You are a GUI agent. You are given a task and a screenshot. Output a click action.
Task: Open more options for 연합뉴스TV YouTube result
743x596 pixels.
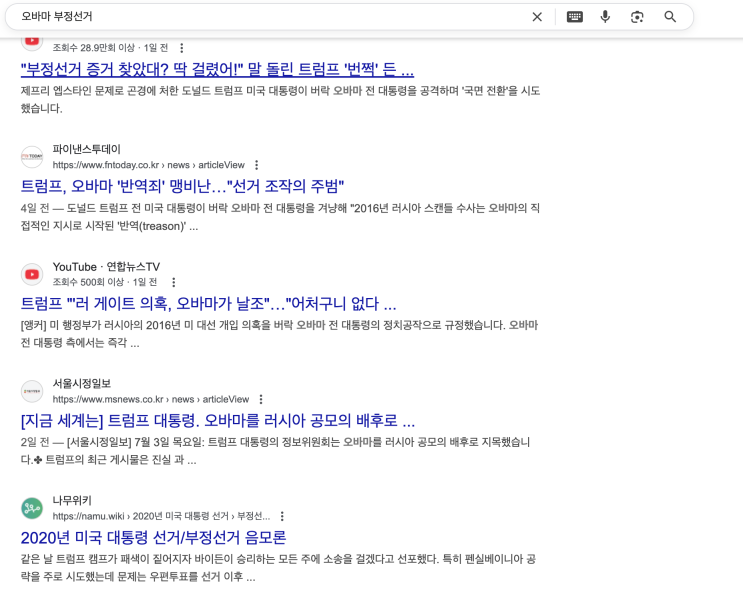174,282
